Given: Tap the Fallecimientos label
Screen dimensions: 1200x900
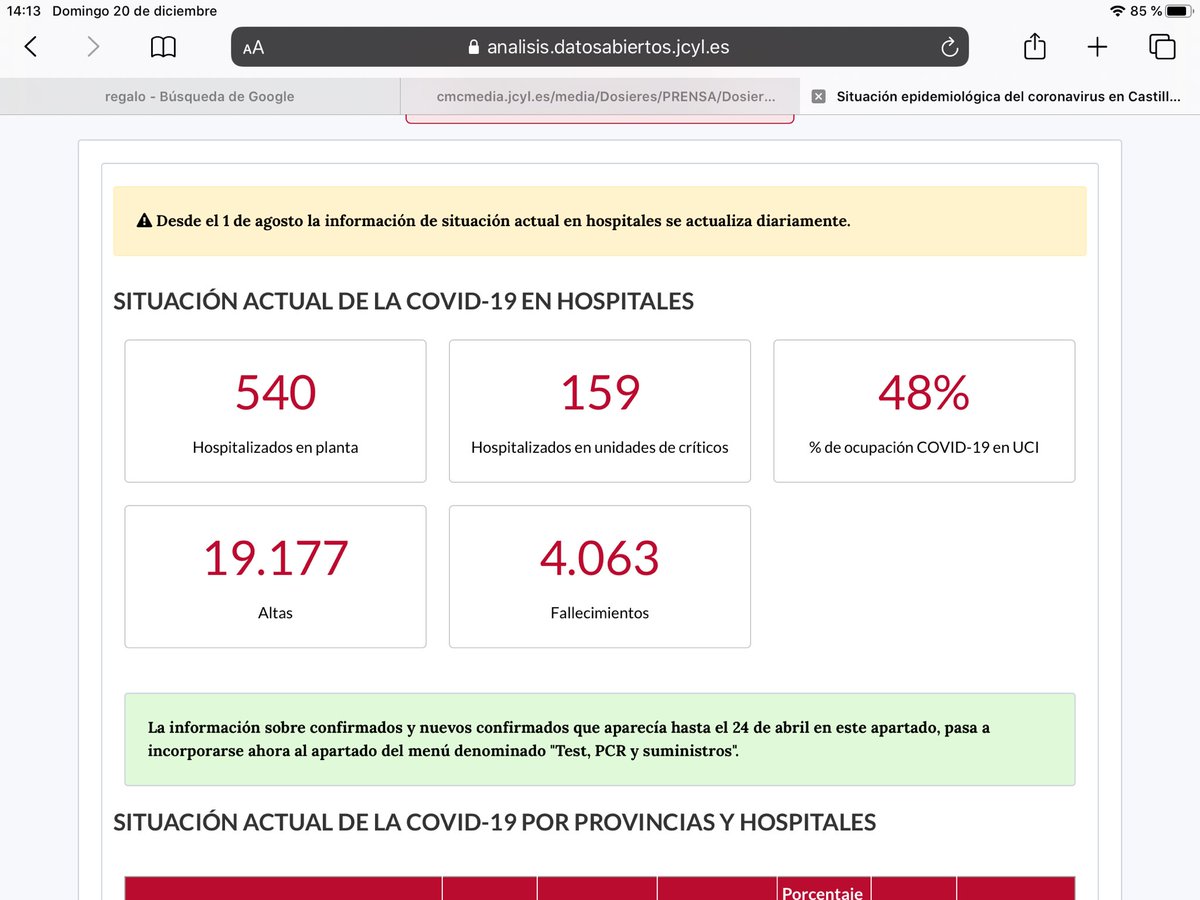Looking at the screenshot, I should (600, 612).
